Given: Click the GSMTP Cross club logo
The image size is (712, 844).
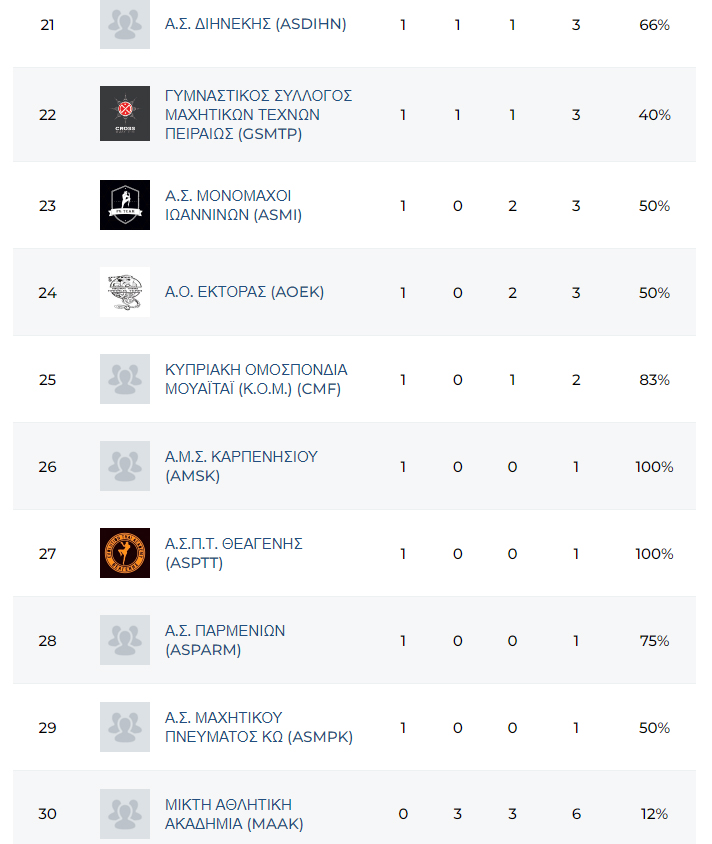Looking at the screenshot, I should click(x=125, y=114).
